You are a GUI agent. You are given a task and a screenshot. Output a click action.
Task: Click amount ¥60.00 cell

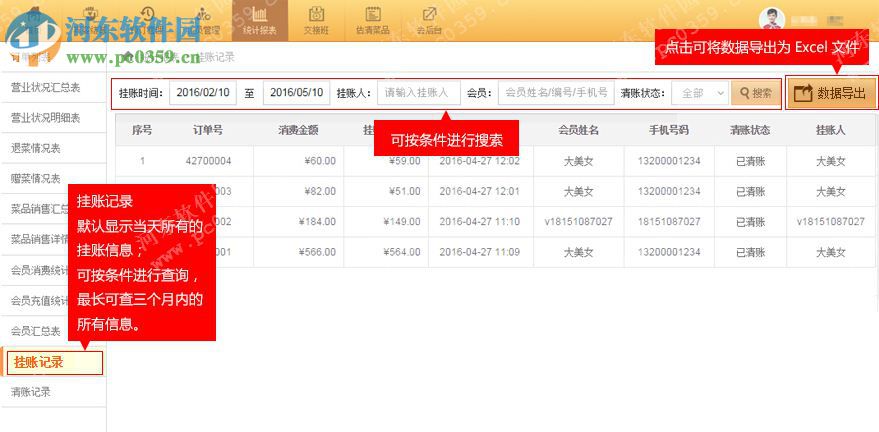tap(320, 161)
